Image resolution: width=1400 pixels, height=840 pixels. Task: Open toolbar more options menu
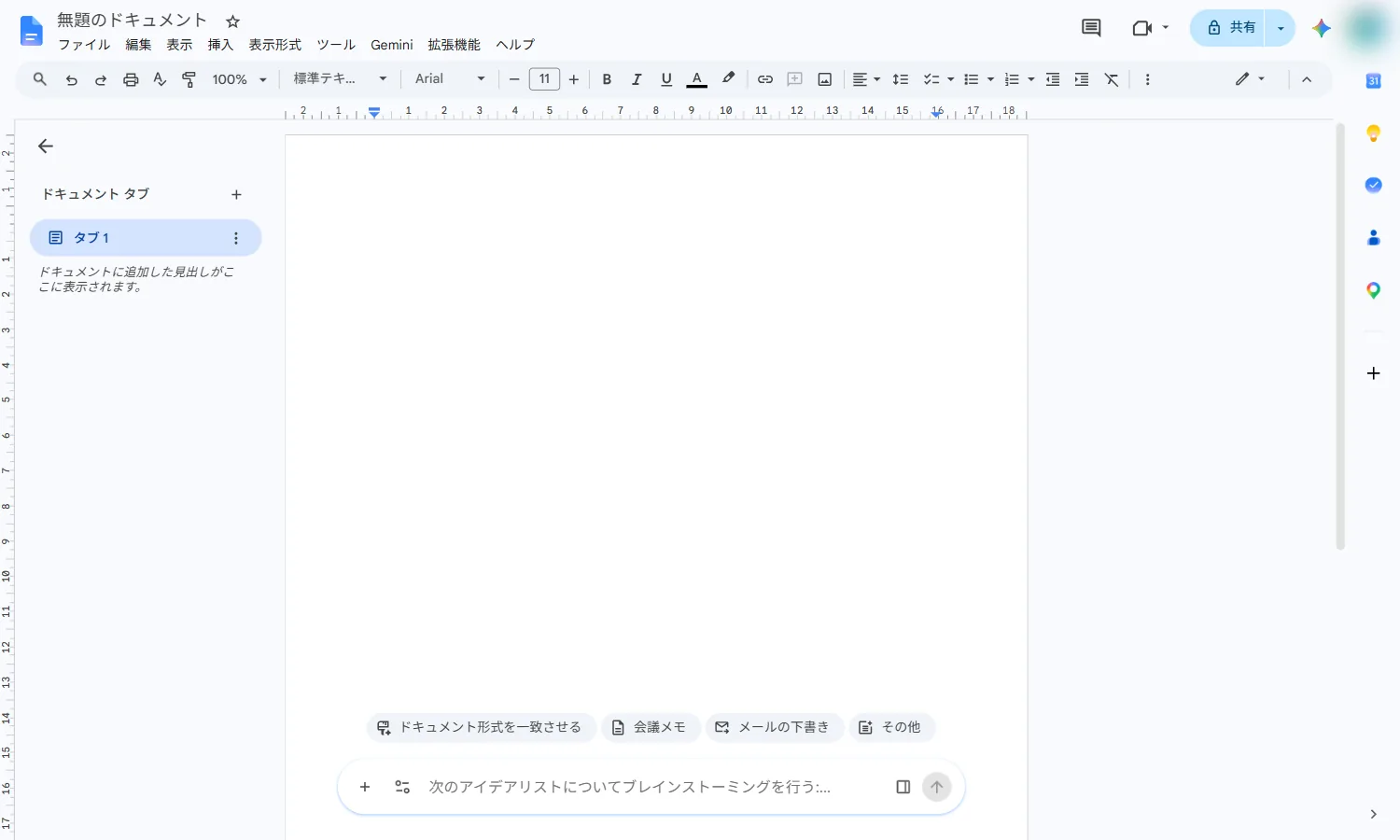[x=1147, y=79]
